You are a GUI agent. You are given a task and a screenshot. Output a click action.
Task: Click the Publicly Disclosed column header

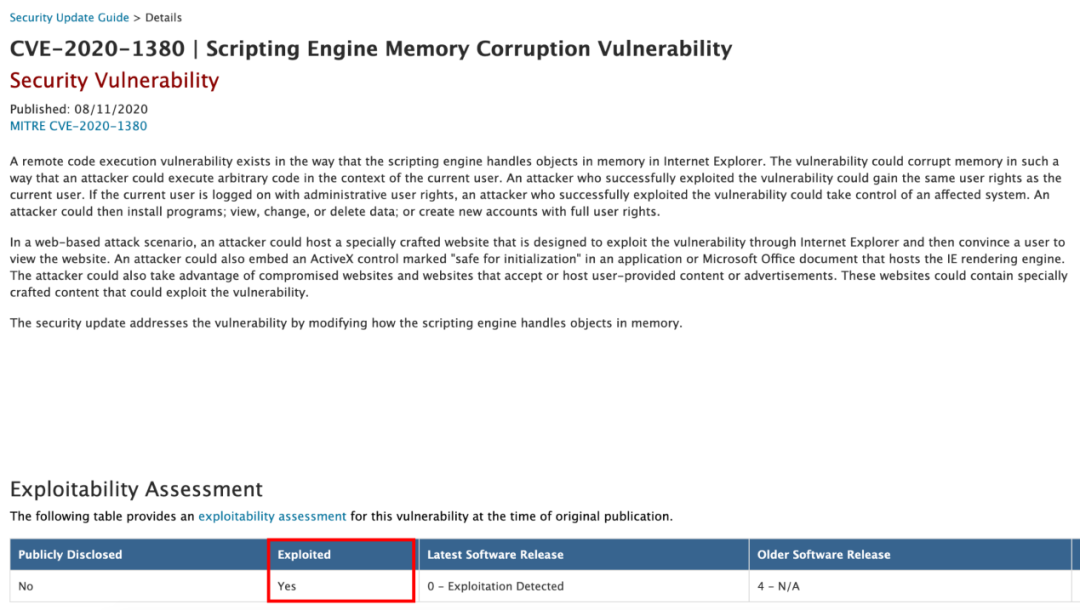click(70, 554)
